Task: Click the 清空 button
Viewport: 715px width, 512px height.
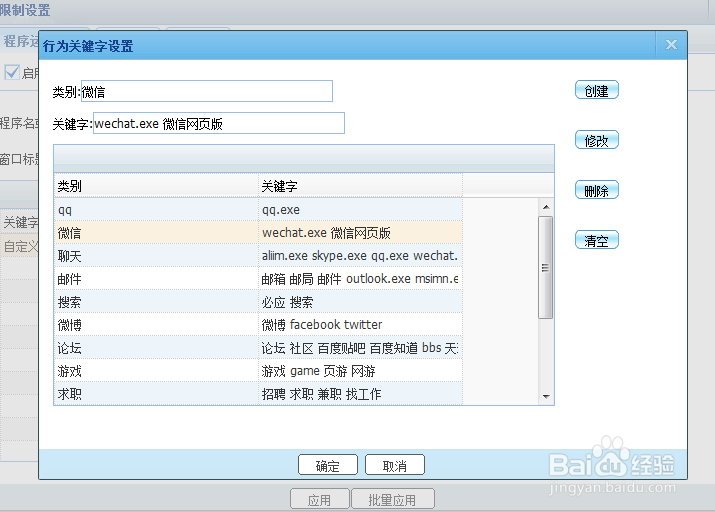Action: (x=596, y=240)
